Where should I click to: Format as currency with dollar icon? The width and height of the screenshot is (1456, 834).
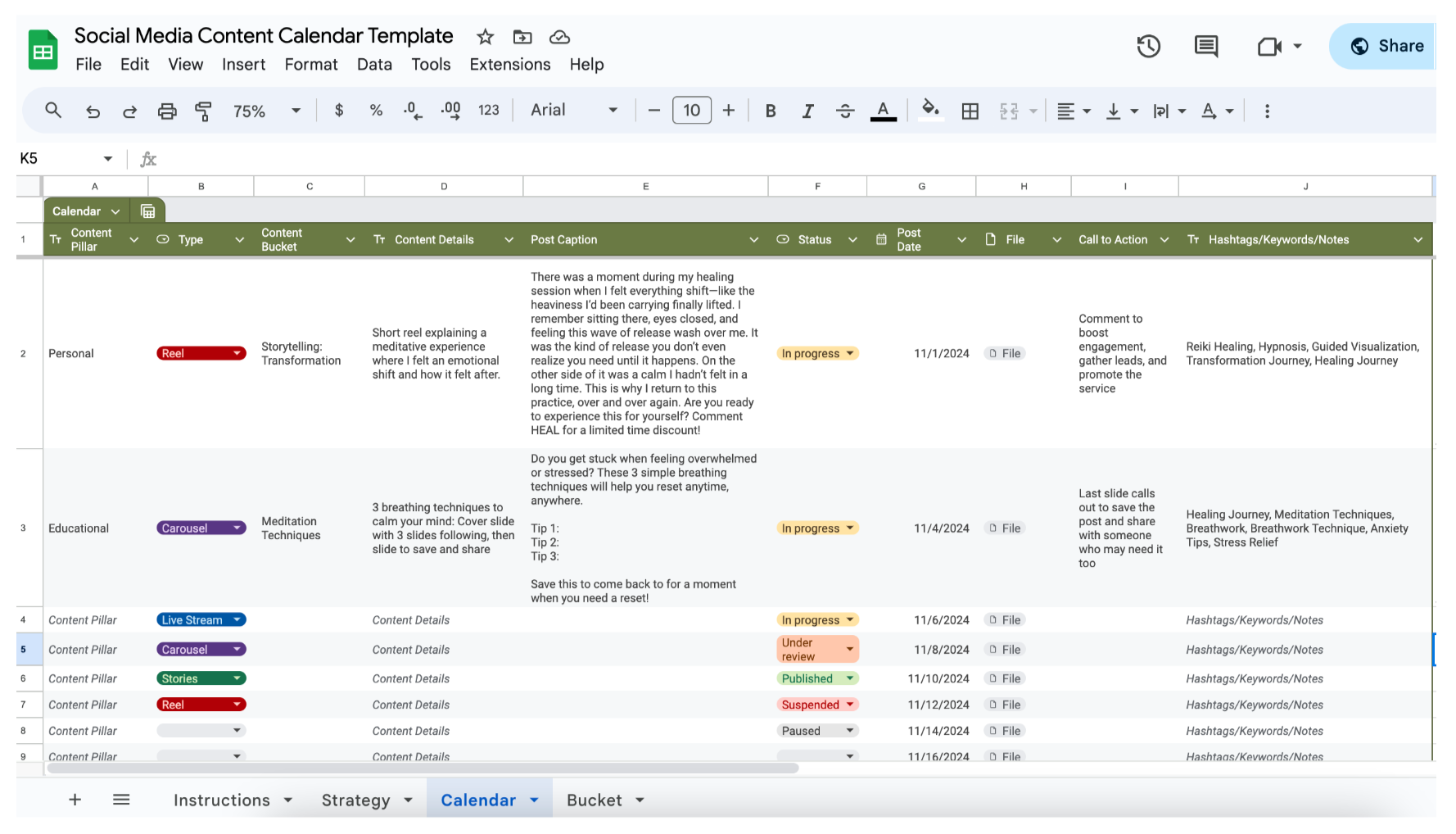tap(339, 110)
